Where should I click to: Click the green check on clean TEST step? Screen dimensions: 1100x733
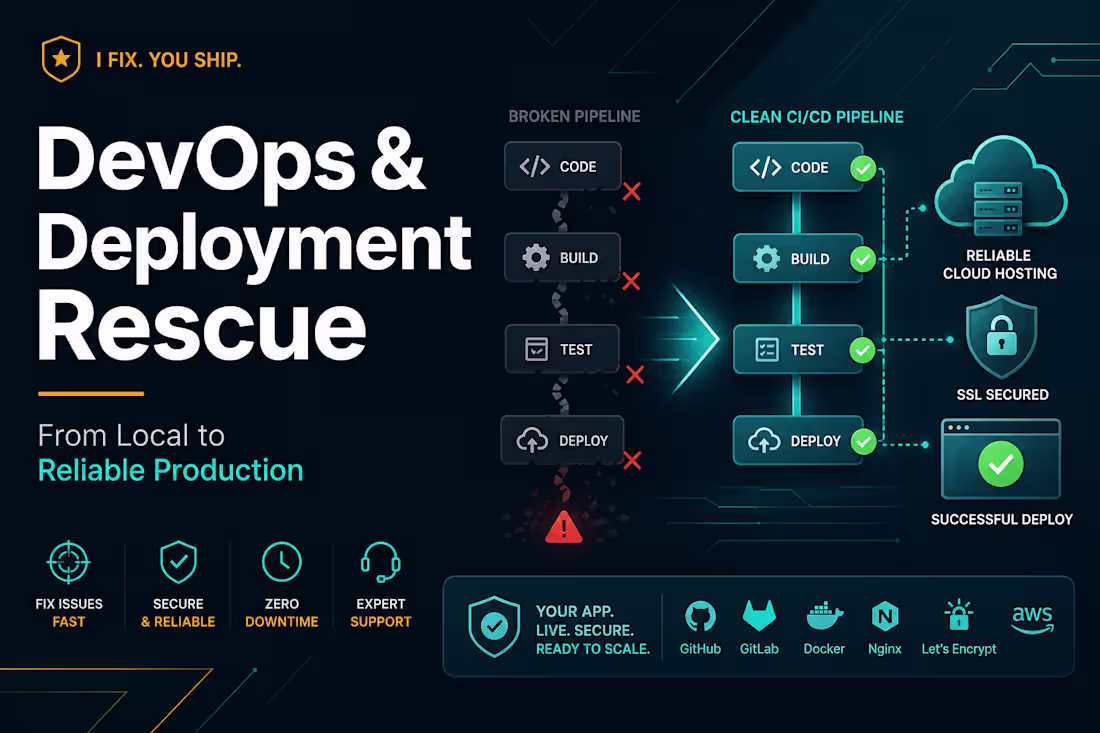coord(863,351)
